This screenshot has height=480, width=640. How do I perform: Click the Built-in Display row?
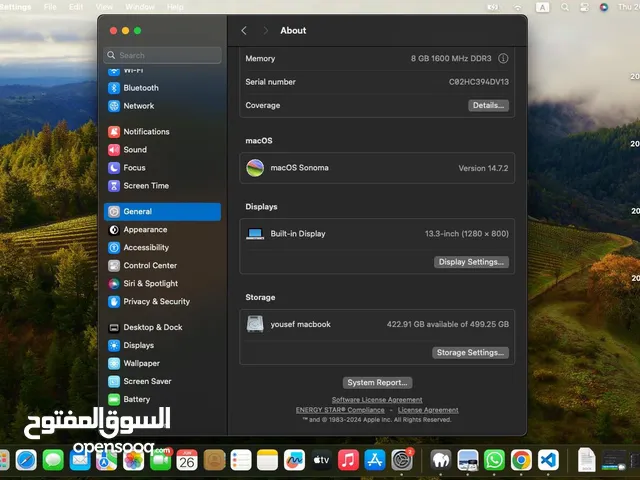click(x=377, y=233)
